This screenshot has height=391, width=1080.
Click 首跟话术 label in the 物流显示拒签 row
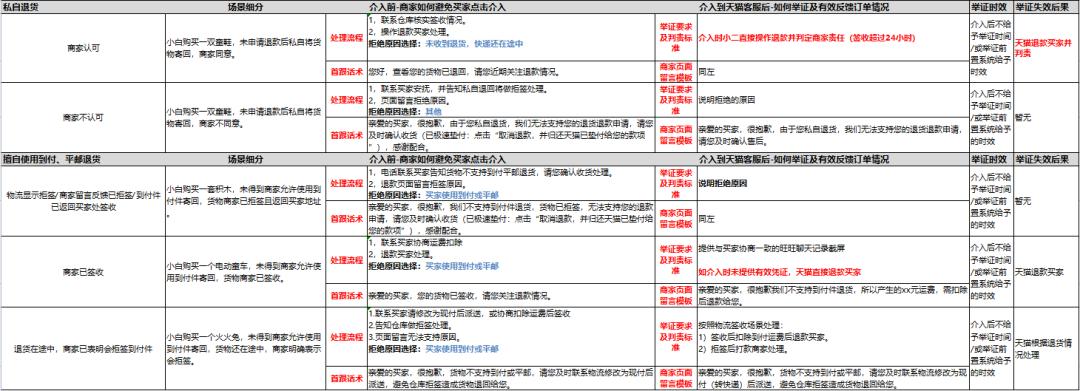click(x=345, y=218)
